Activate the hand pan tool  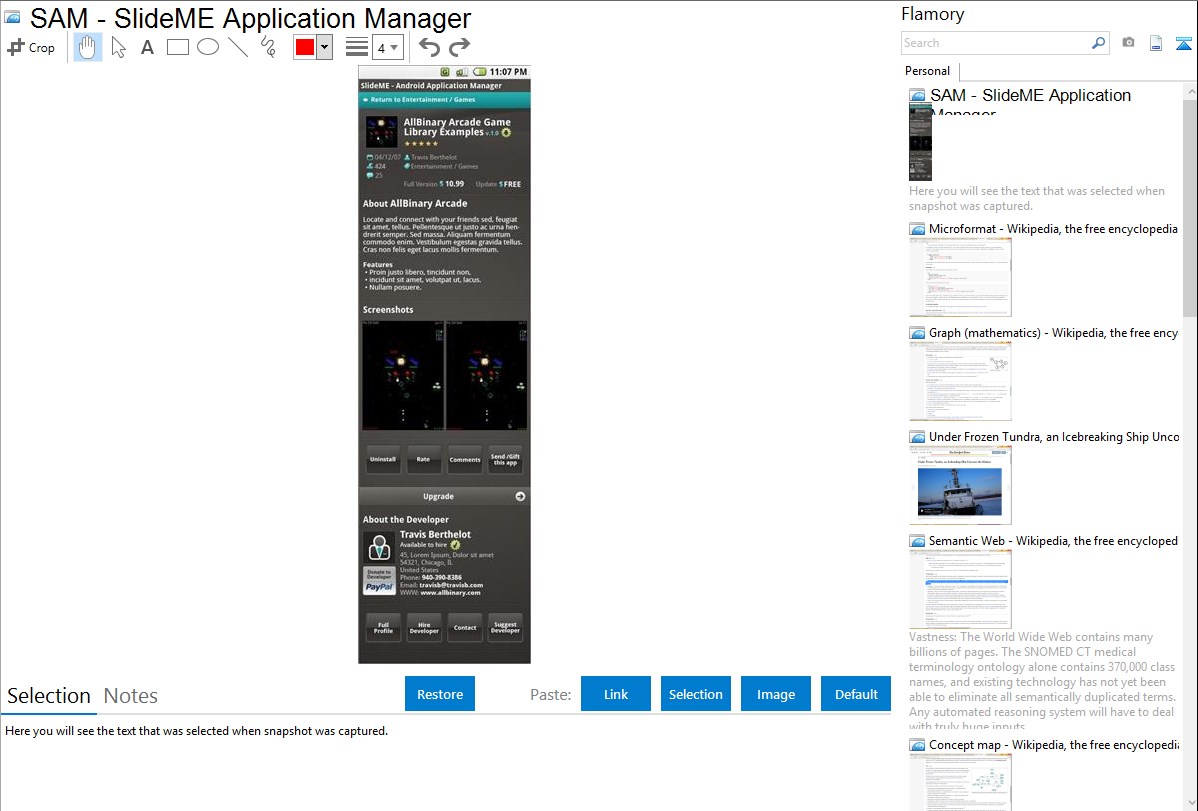tap(87, 47)
